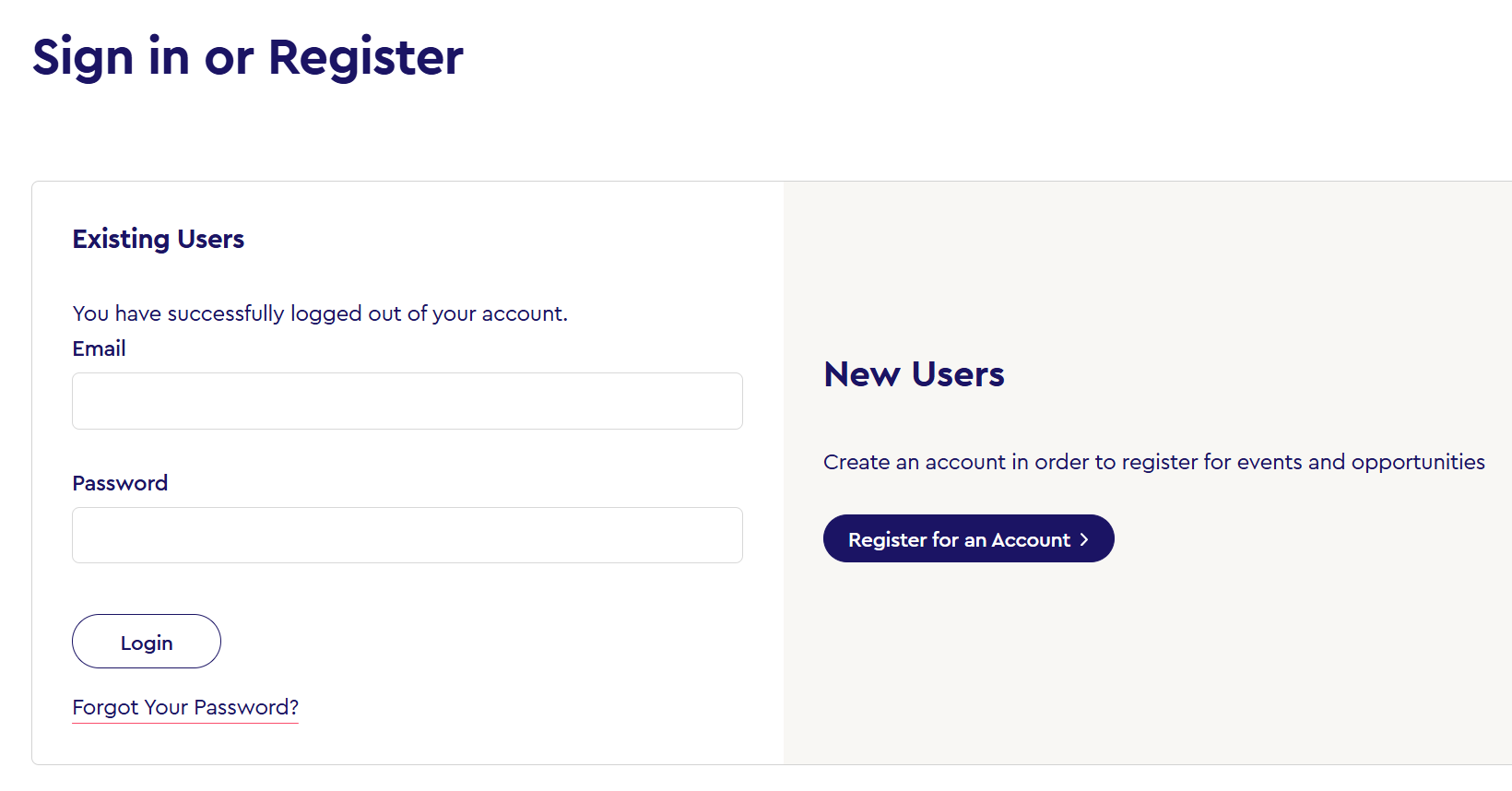Click the successfully logged out message

(x=320, y=313)
